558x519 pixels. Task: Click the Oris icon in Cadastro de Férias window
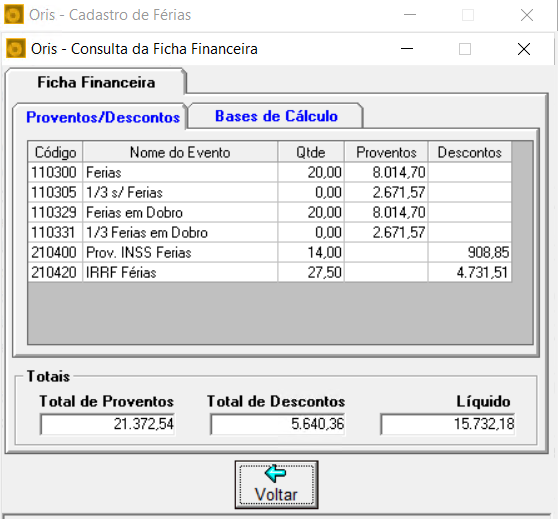click(14, 15)
